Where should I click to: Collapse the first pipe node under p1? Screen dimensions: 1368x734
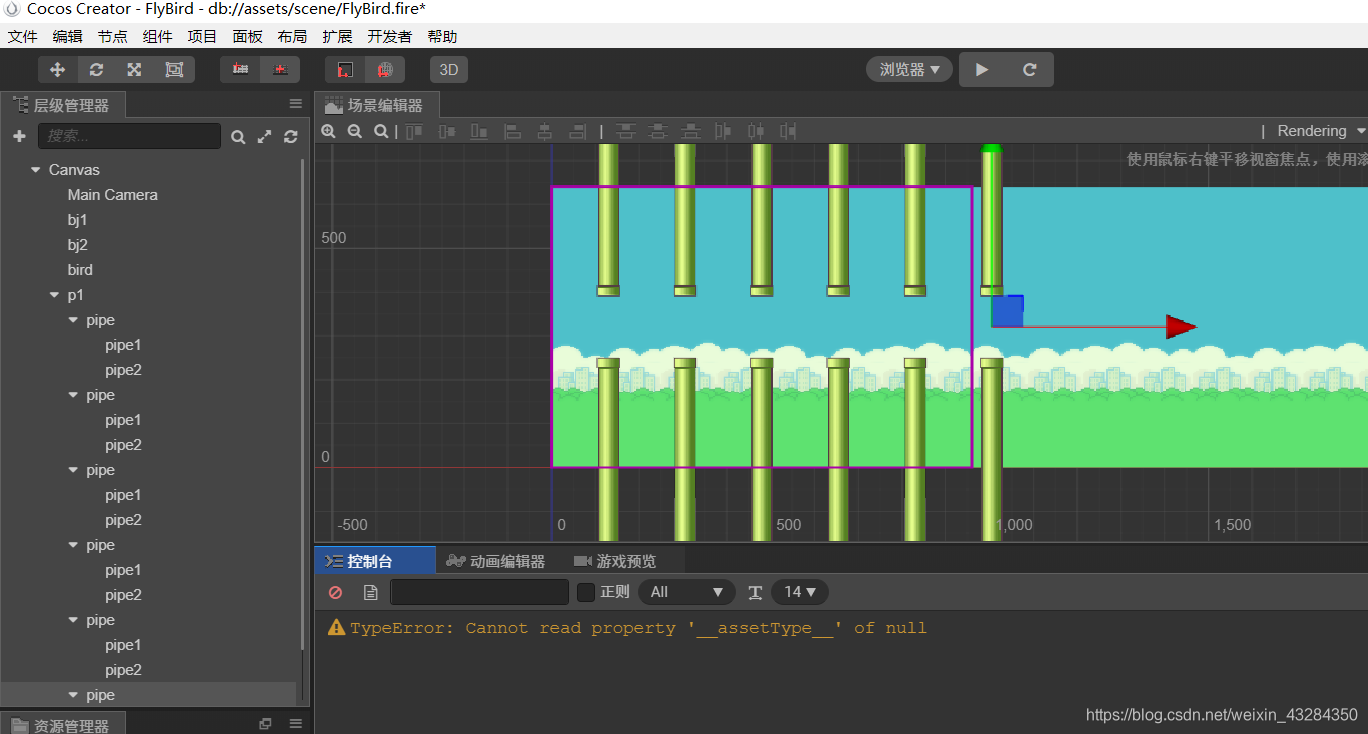(73, 320)
